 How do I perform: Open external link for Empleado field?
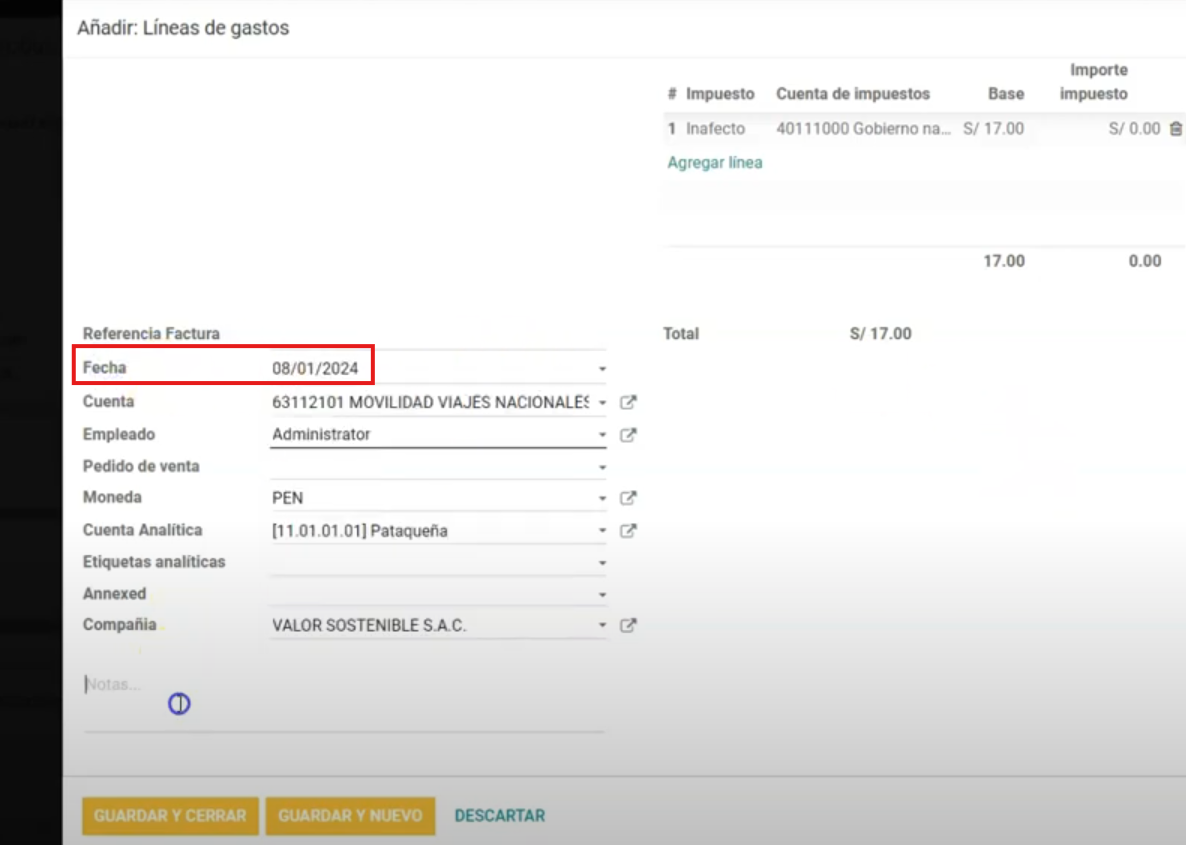click(x=628, y=435)
